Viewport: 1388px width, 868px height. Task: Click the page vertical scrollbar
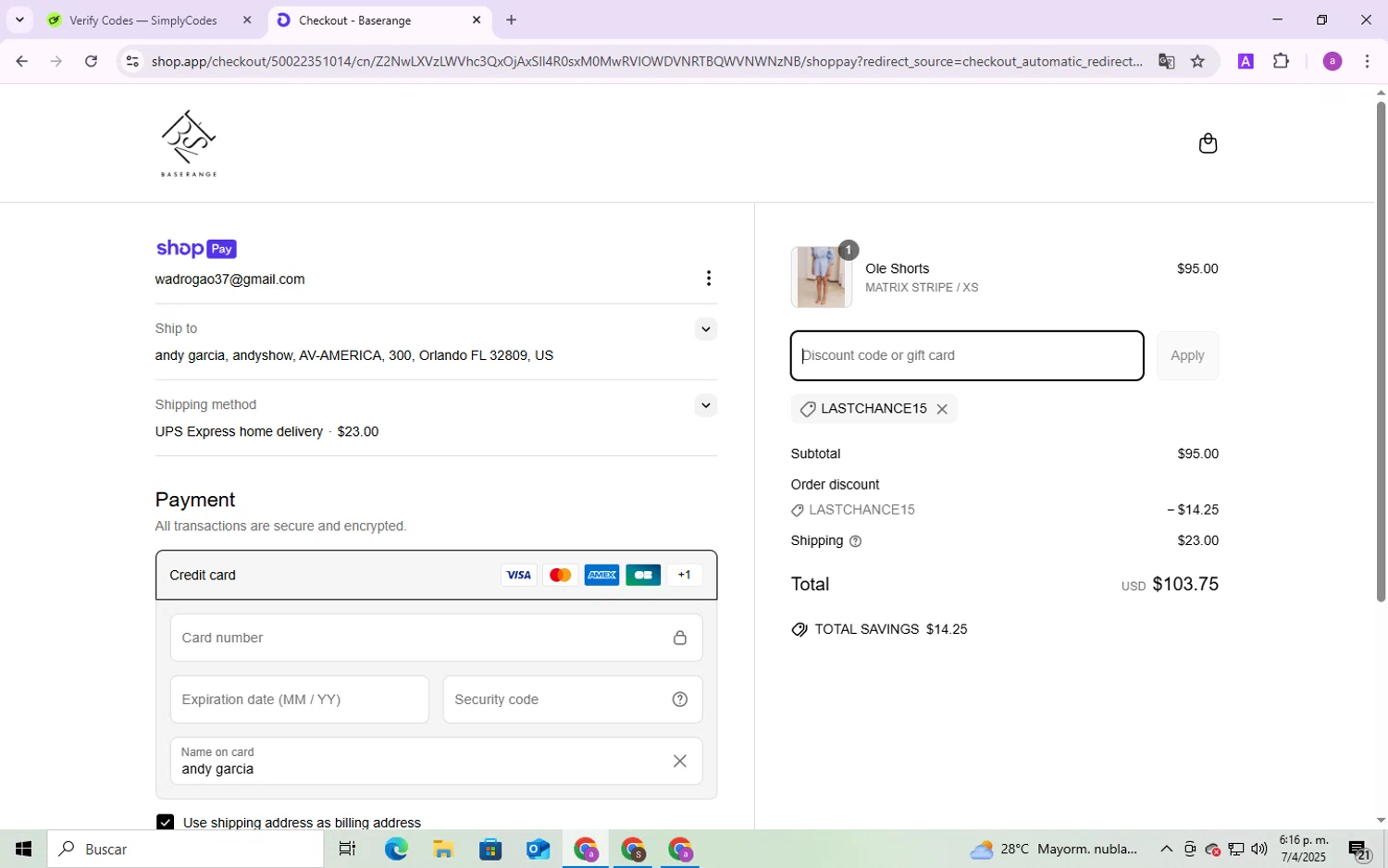(1381, 352)
